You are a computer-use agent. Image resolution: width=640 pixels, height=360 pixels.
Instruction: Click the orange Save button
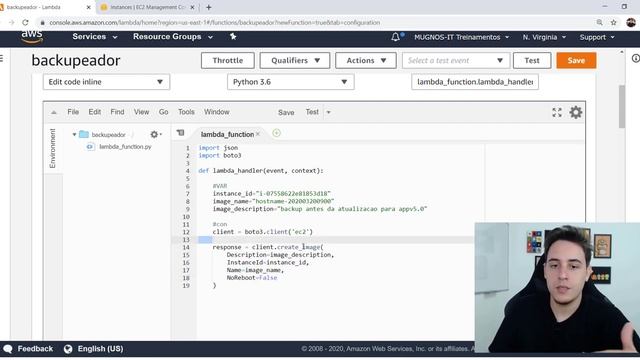[x=576, y=60]
